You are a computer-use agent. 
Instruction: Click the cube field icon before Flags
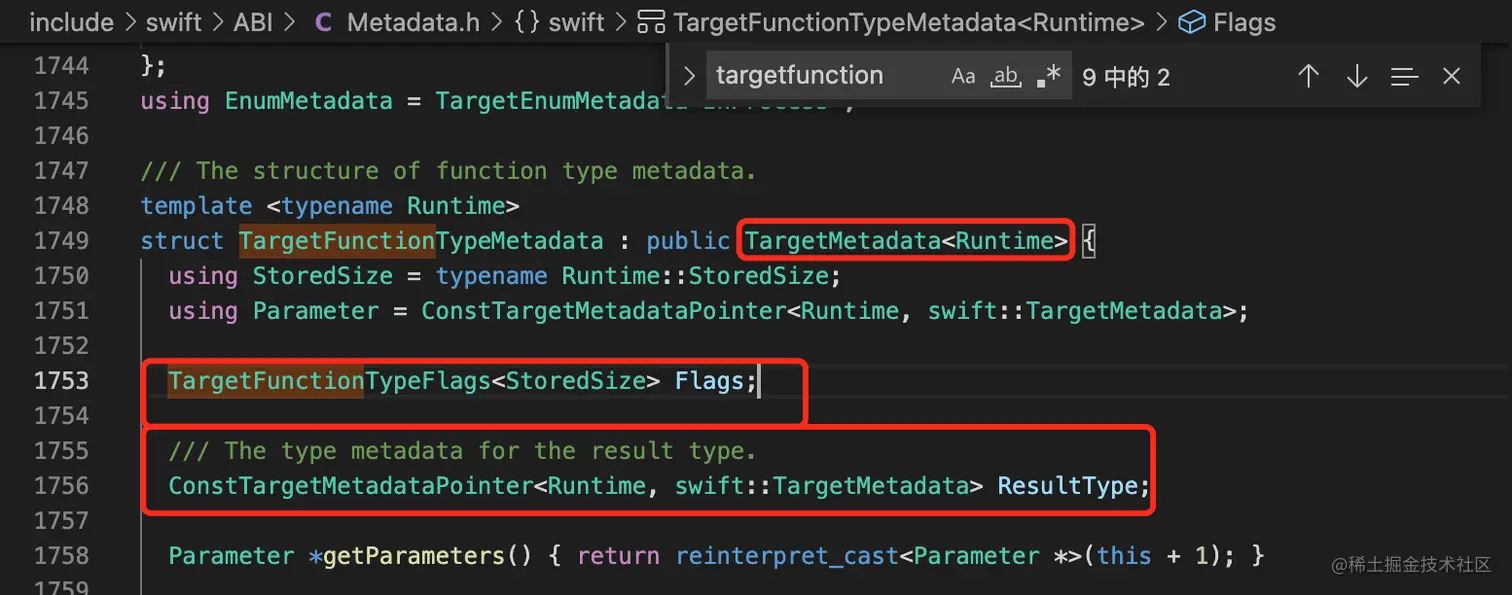click(x=1191, y=22)
